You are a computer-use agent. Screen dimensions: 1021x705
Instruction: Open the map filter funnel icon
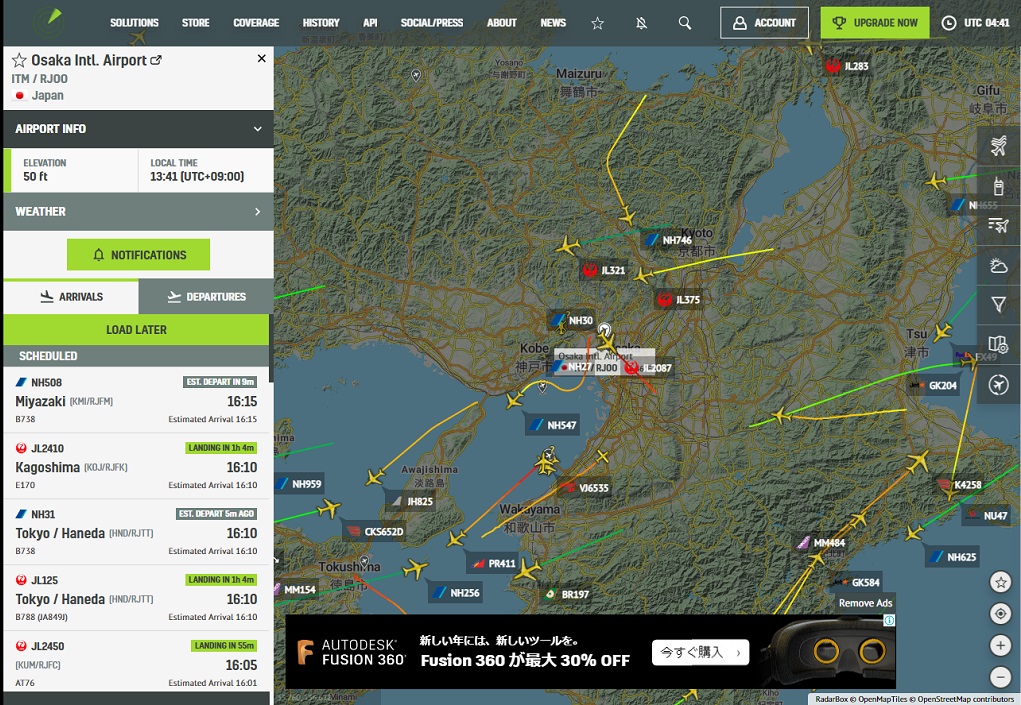998,304
